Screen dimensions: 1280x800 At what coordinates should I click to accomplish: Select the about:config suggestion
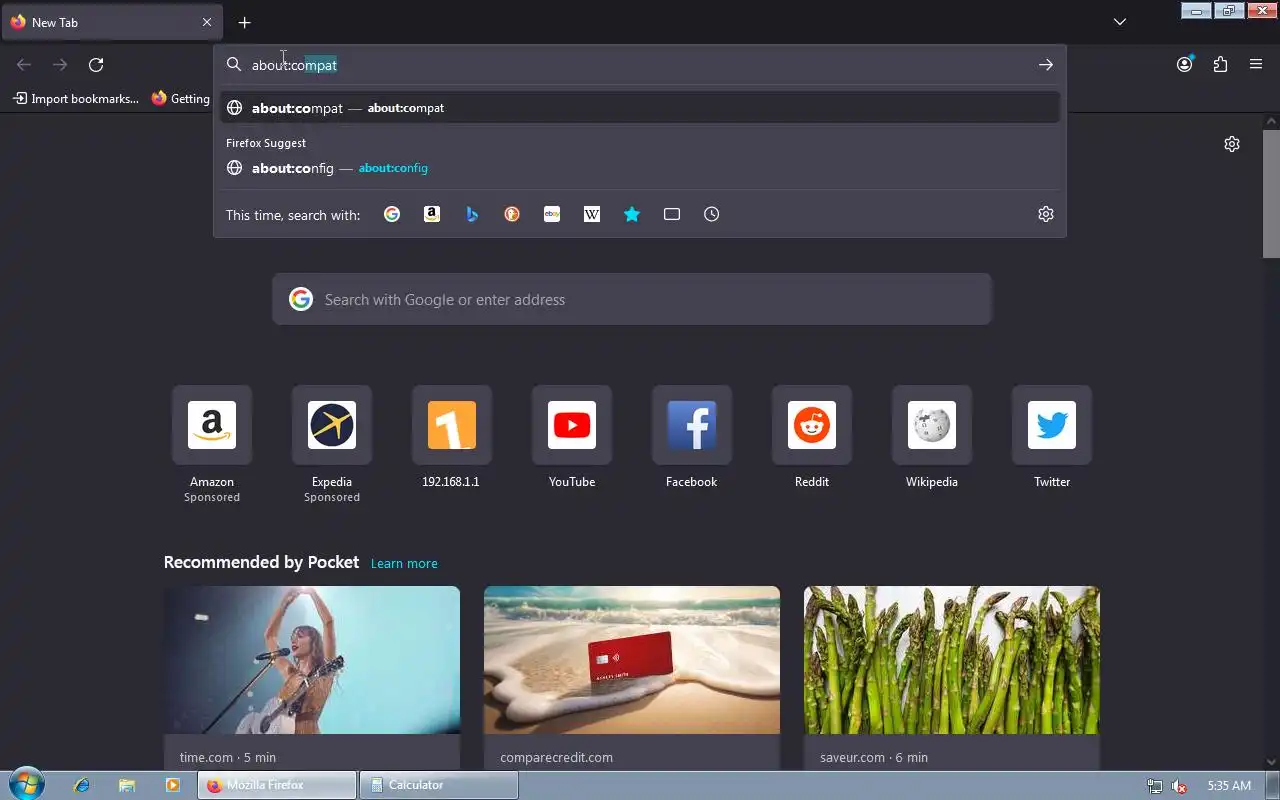point(640,168)
